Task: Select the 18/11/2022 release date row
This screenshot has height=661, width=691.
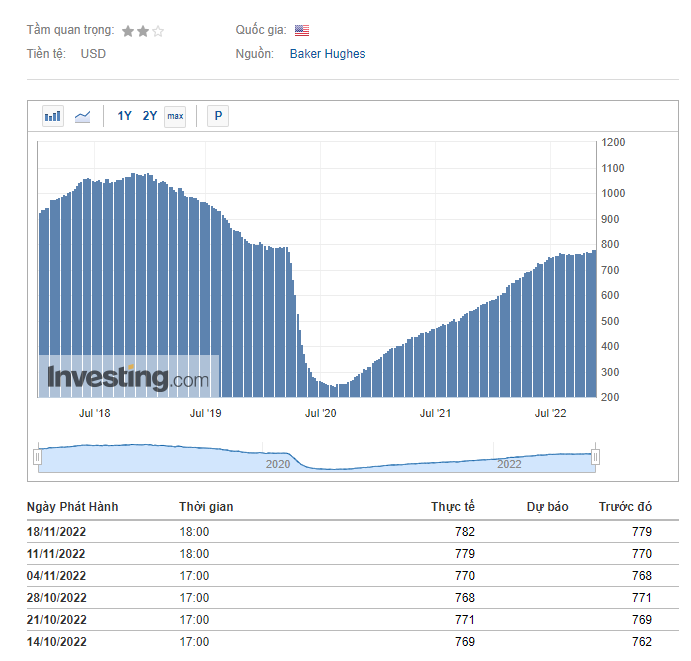Action: pos(353,532)
